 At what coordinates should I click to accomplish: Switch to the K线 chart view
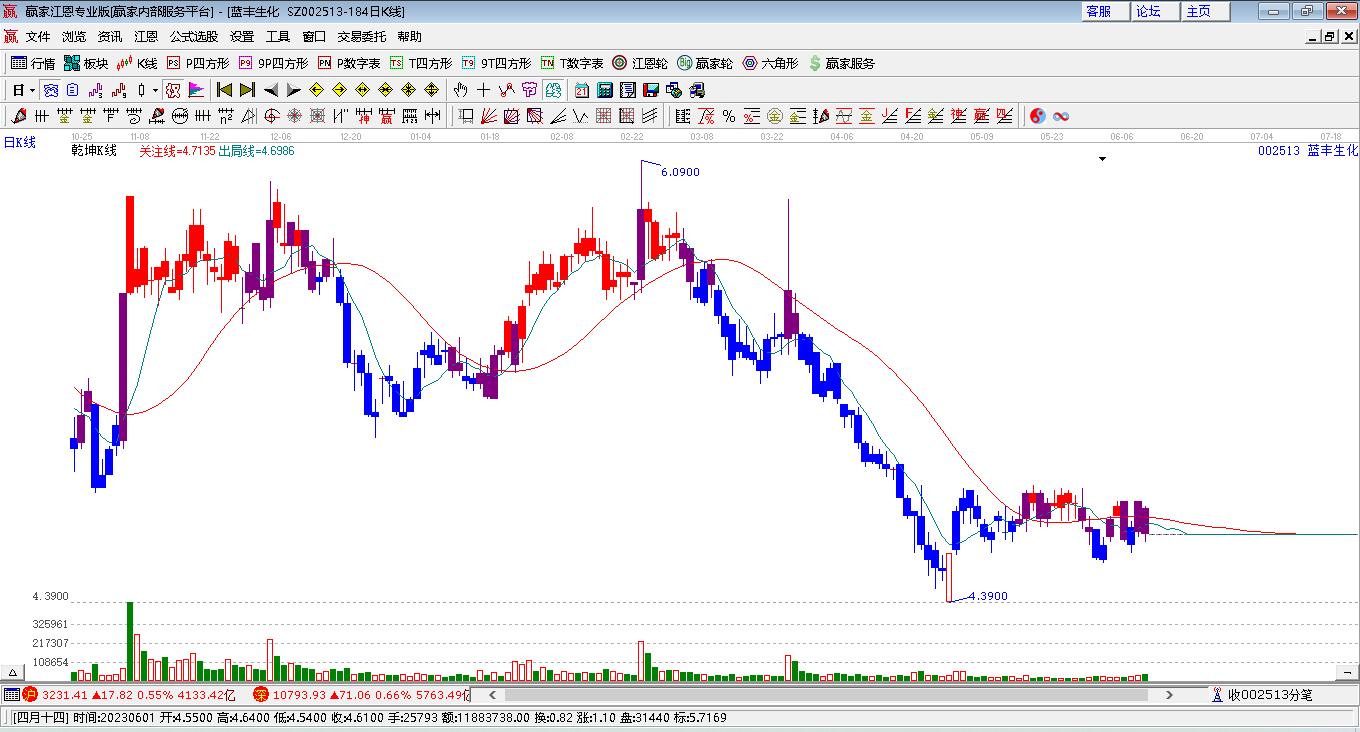137,63
